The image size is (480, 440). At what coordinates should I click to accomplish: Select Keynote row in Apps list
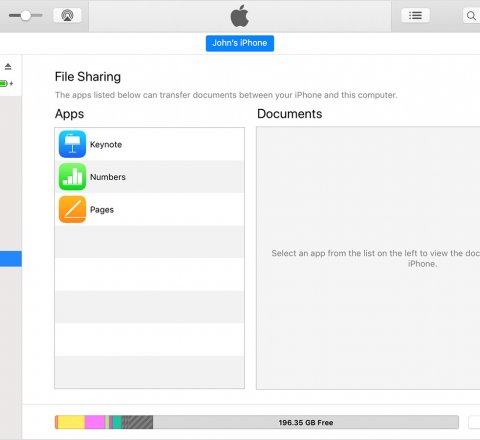pyautogui.click(x=149, y=144)
